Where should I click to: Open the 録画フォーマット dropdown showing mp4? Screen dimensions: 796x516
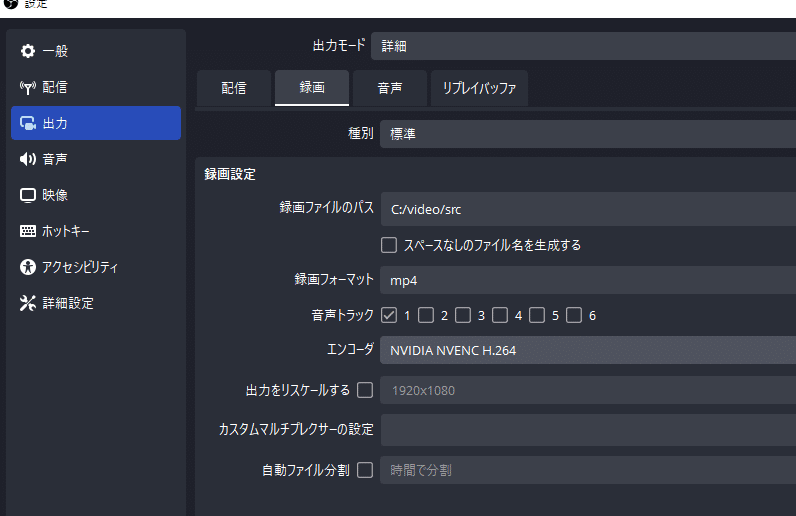(588, 280)
